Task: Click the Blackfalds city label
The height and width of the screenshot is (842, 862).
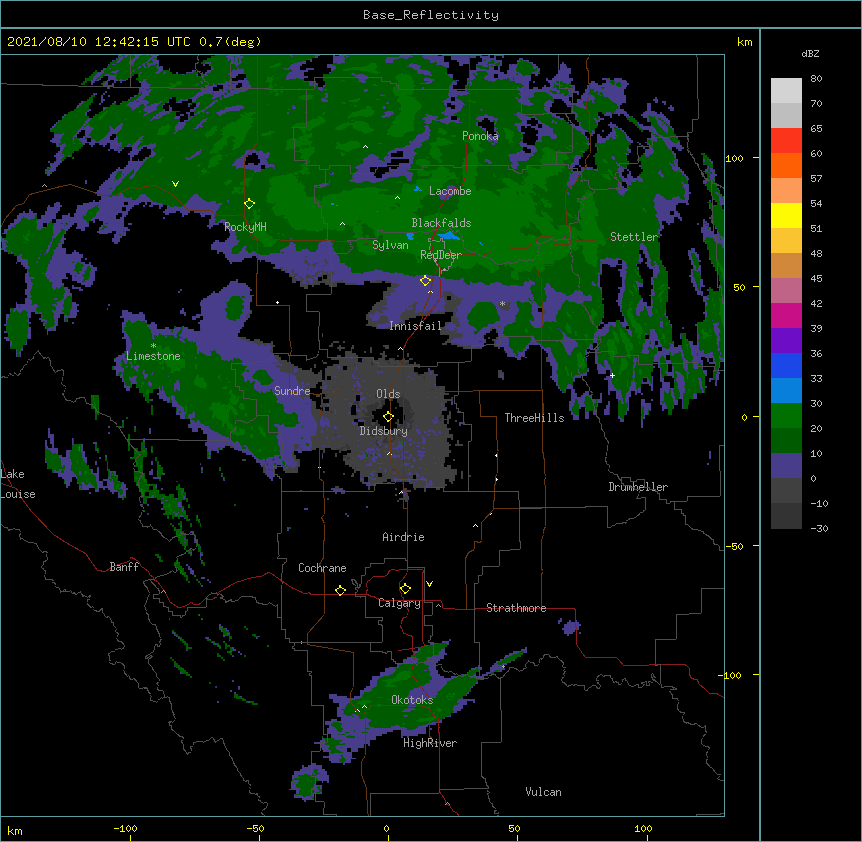Action: (x=441, y=223)
